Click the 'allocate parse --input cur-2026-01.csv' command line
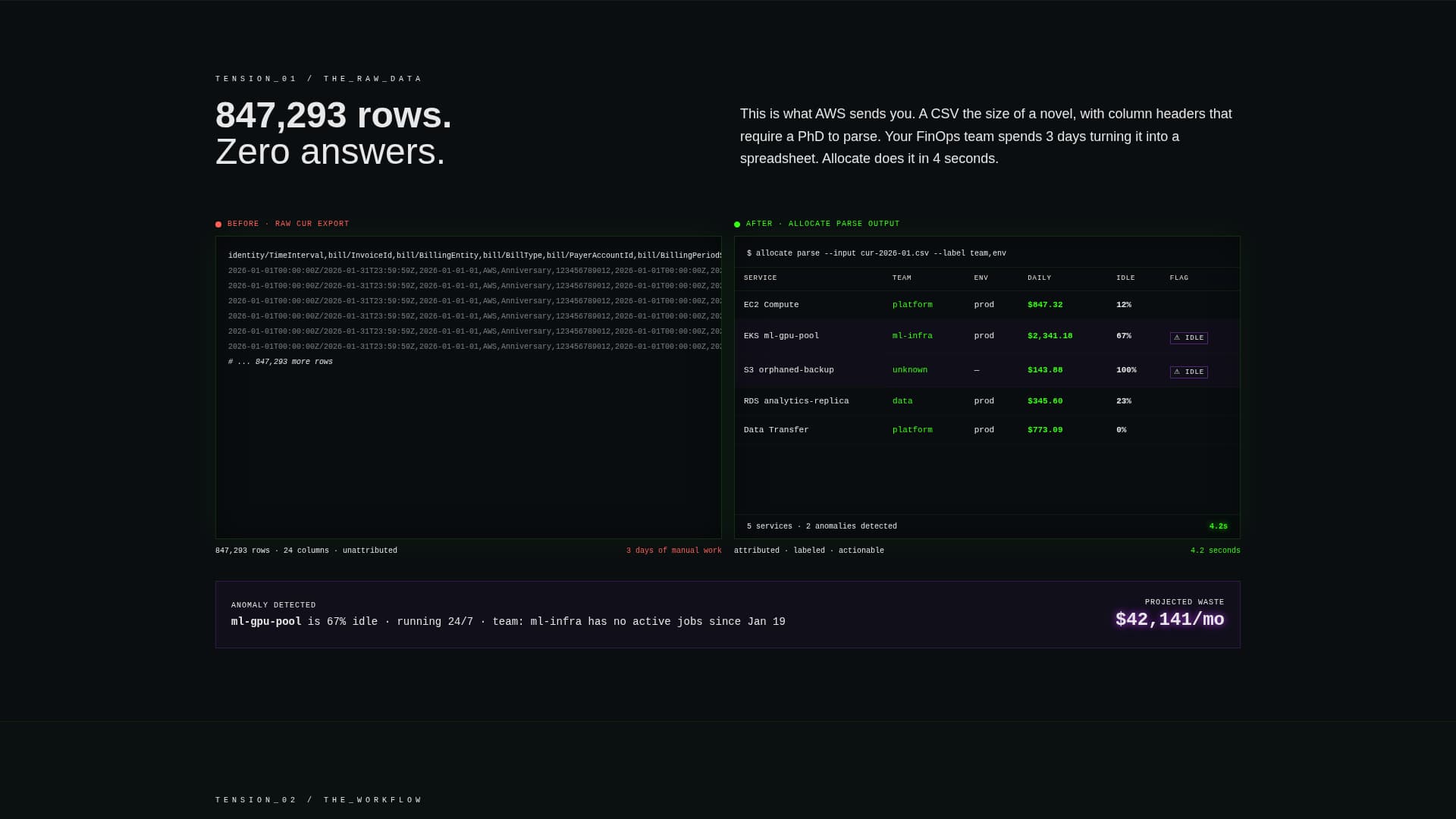The width and height of the screenshot is (1456, 819). [877, 253]
